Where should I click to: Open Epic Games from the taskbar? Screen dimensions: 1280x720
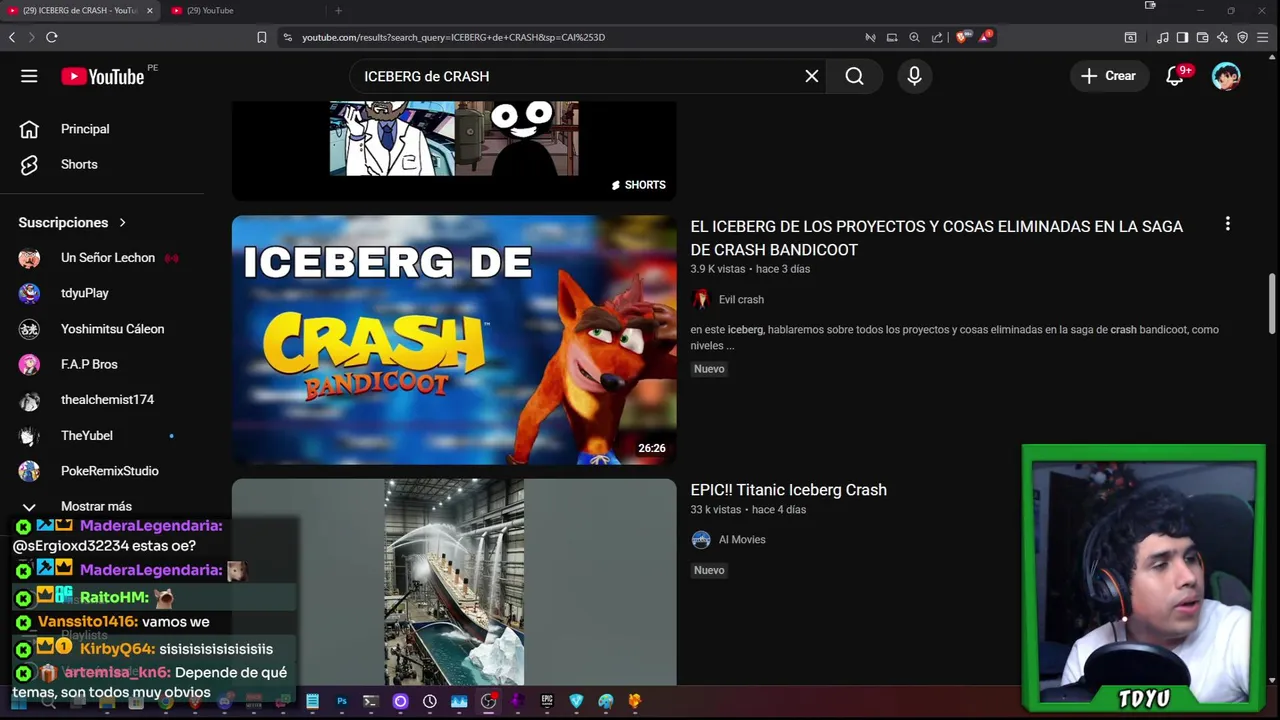point(546,701)
